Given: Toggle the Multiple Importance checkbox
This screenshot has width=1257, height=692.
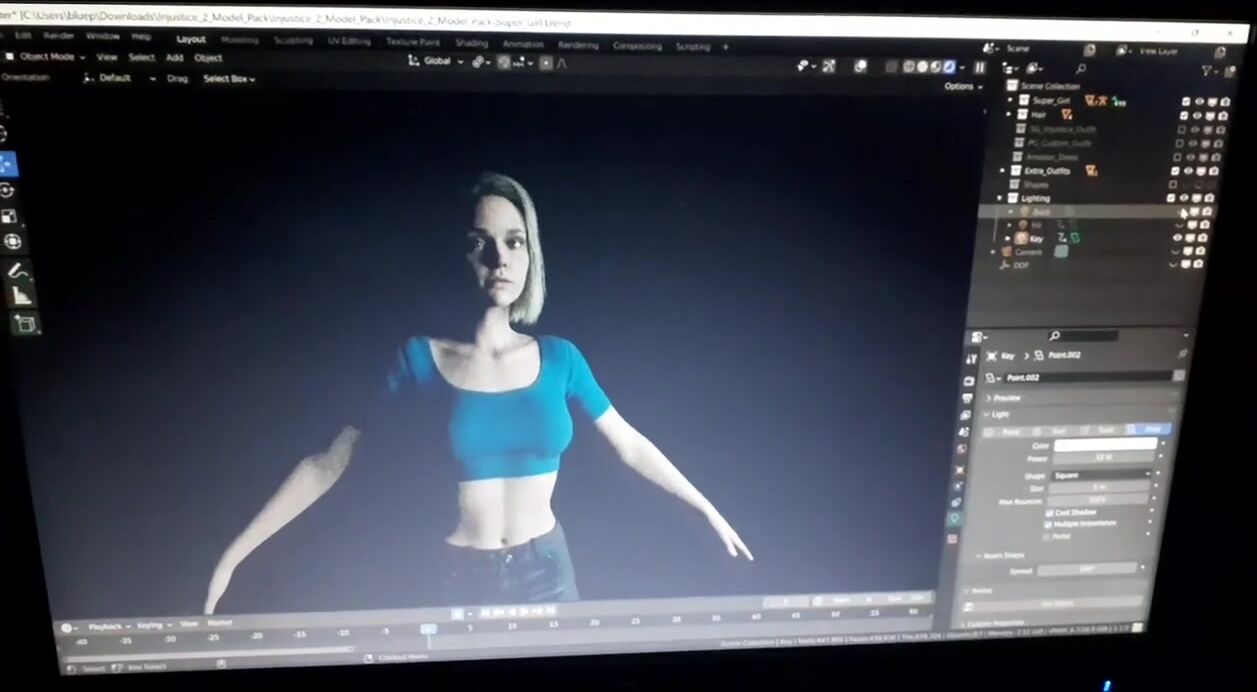Looking at the screenshot, I should click(1048, 524).
